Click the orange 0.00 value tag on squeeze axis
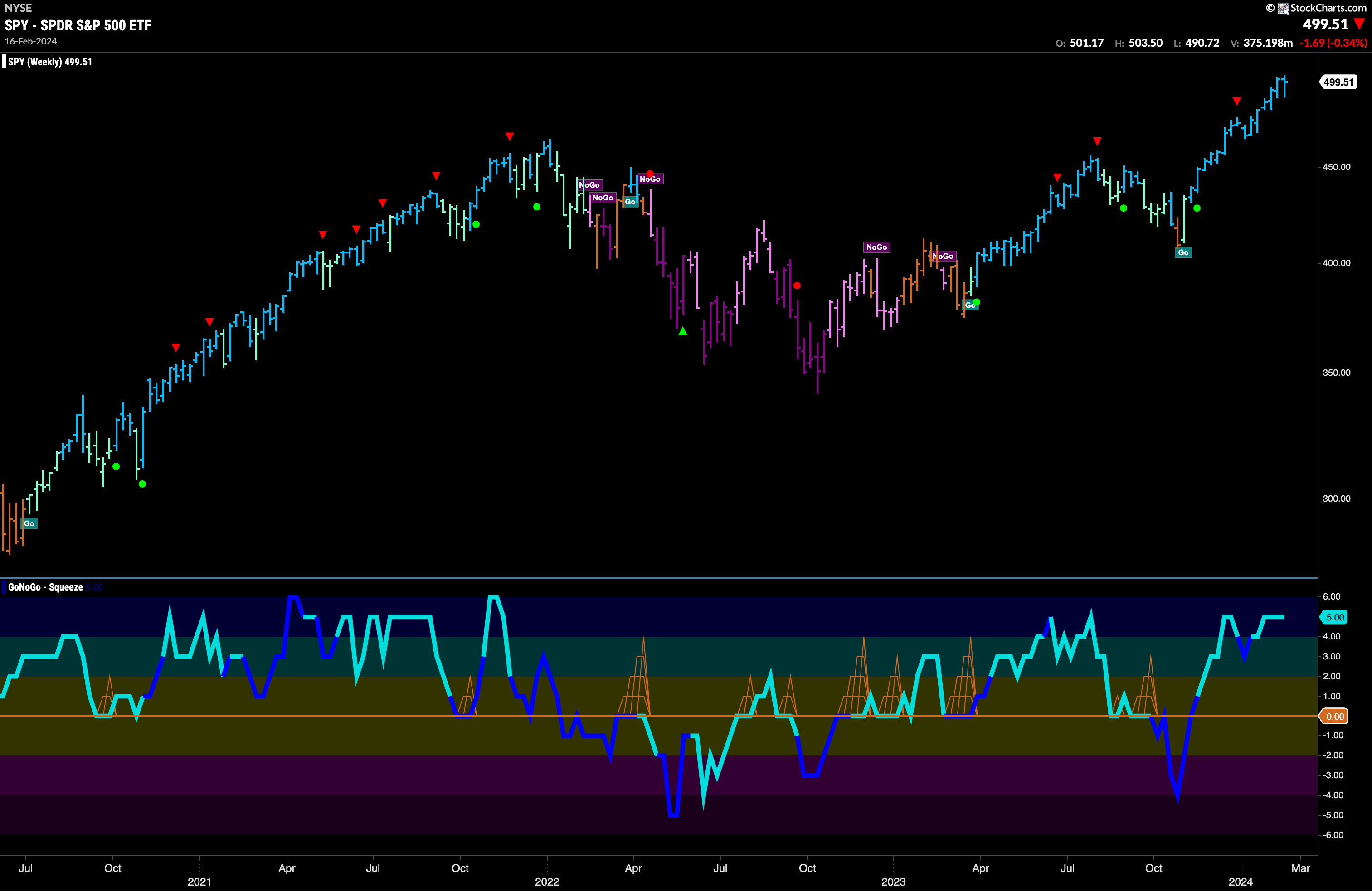Image resolution: width=1372 pixels, height=891 pixels. (1334, 717)
